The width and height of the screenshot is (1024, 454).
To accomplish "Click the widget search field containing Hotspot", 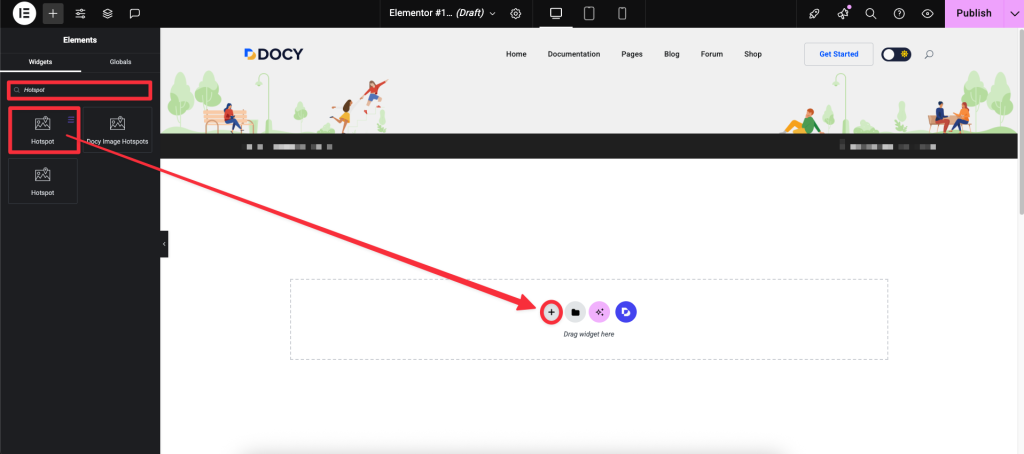I will point(80,90).
